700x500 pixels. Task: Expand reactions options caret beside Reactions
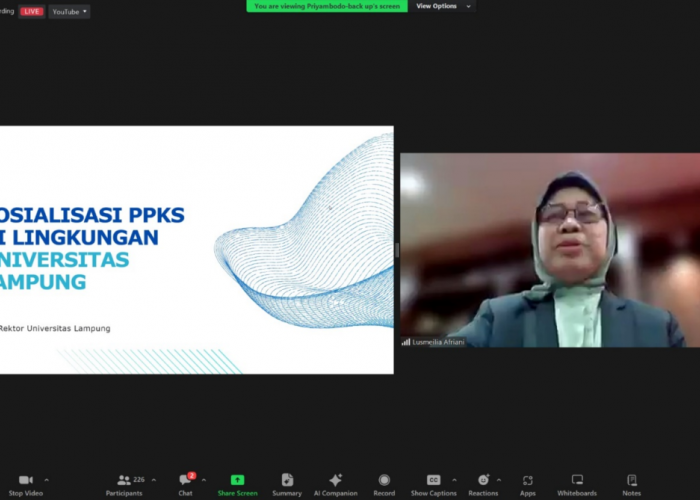coord(499,480)
